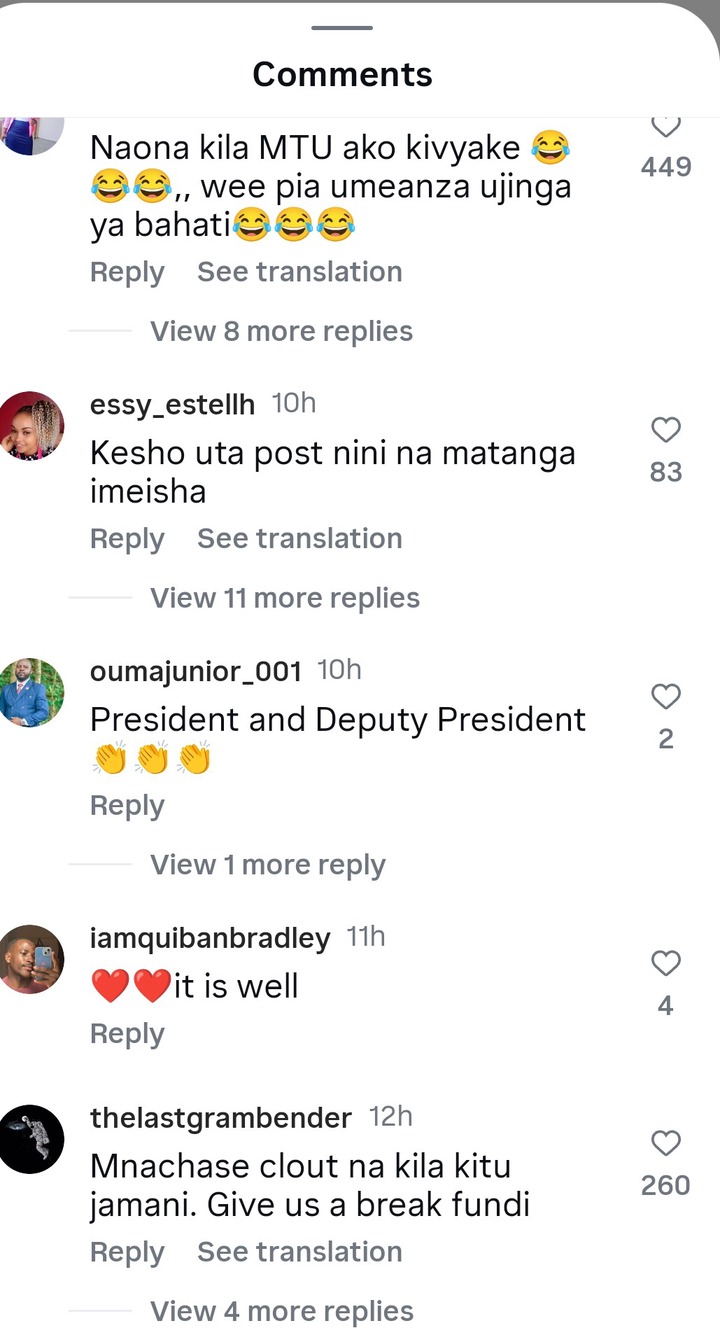720x1342 pixels.
Task: Tap iamquibanbradley's avatar photo
Action: tap(31, 959)
